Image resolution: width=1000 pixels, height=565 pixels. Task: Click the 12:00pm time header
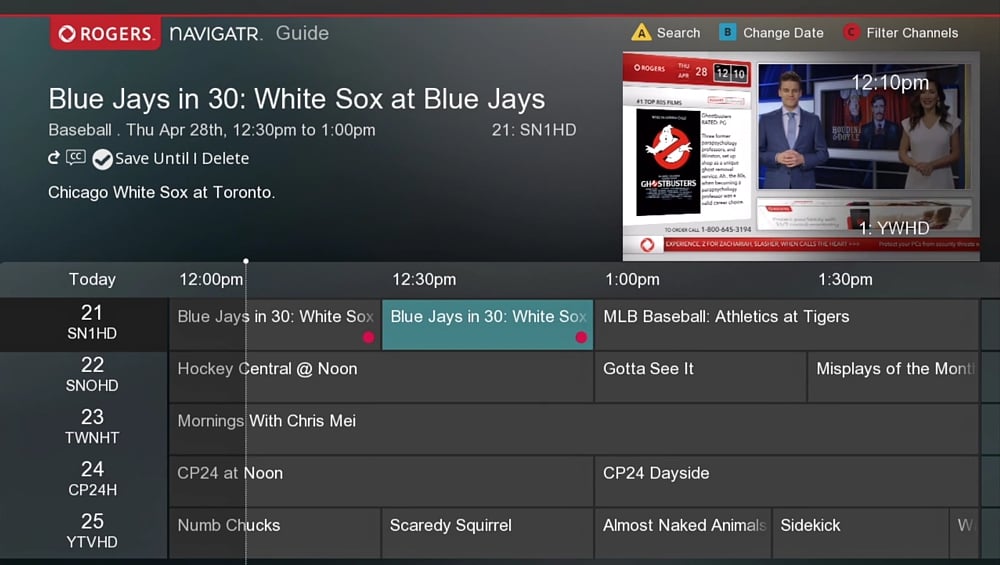point(211,279)
